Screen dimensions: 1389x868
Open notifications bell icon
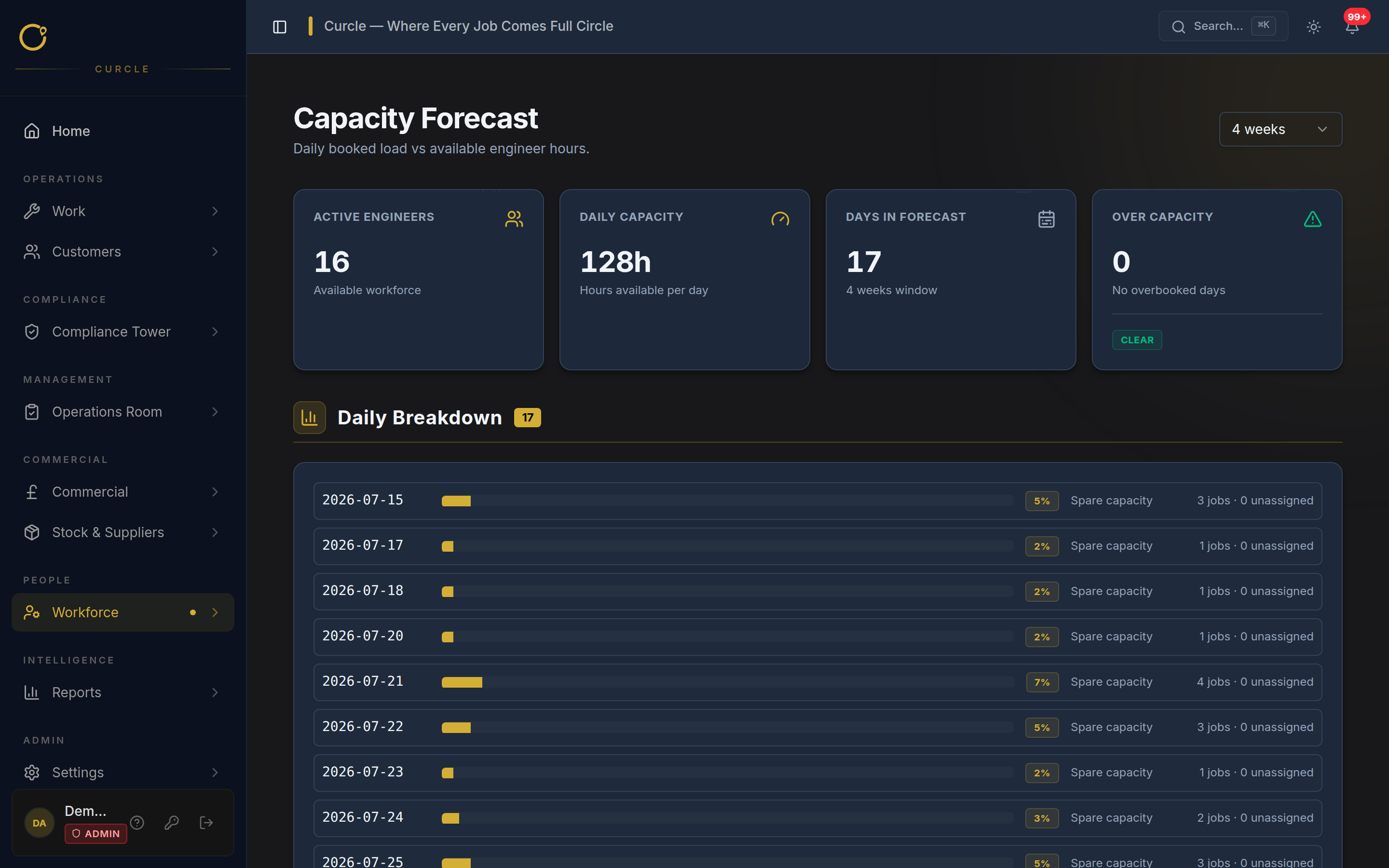[x=1352, y=27]
